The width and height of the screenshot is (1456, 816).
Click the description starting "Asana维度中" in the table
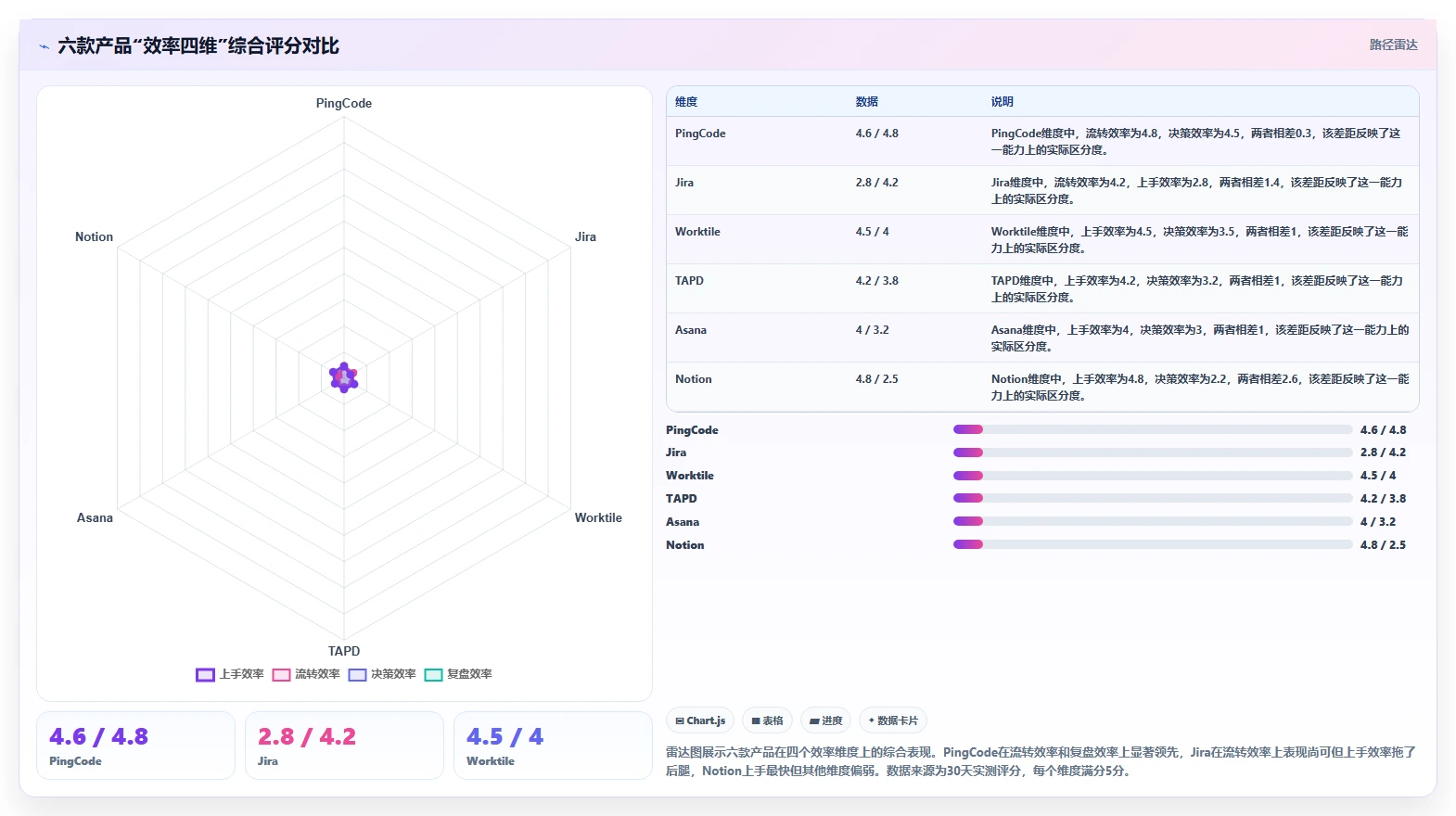(x=1200, y=338)
